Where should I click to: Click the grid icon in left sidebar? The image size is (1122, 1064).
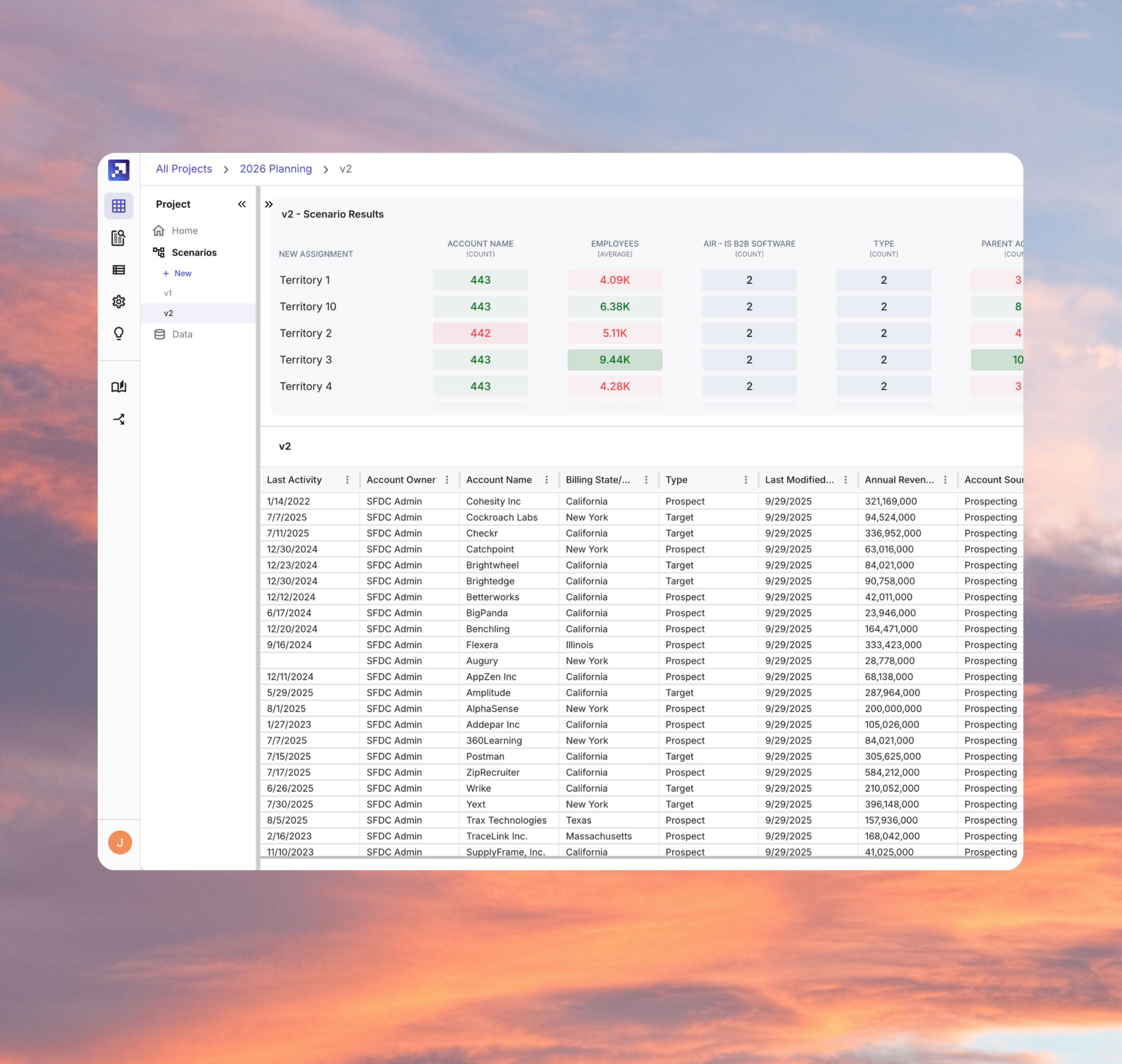[118, 206]
